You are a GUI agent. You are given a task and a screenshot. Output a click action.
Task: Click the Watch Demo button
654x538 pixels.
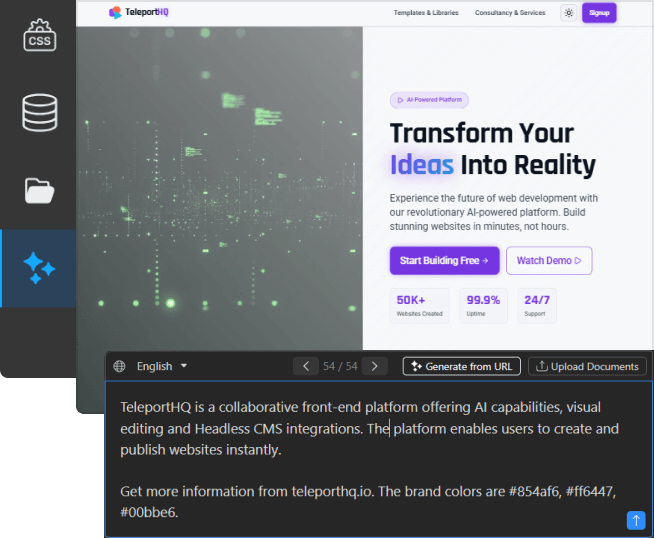(549, 261)
